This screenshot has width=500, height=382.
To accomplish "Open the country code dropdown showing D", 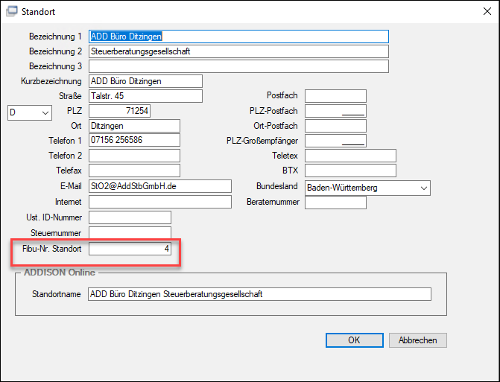I will pyautogui.click(x=29, y=113).
